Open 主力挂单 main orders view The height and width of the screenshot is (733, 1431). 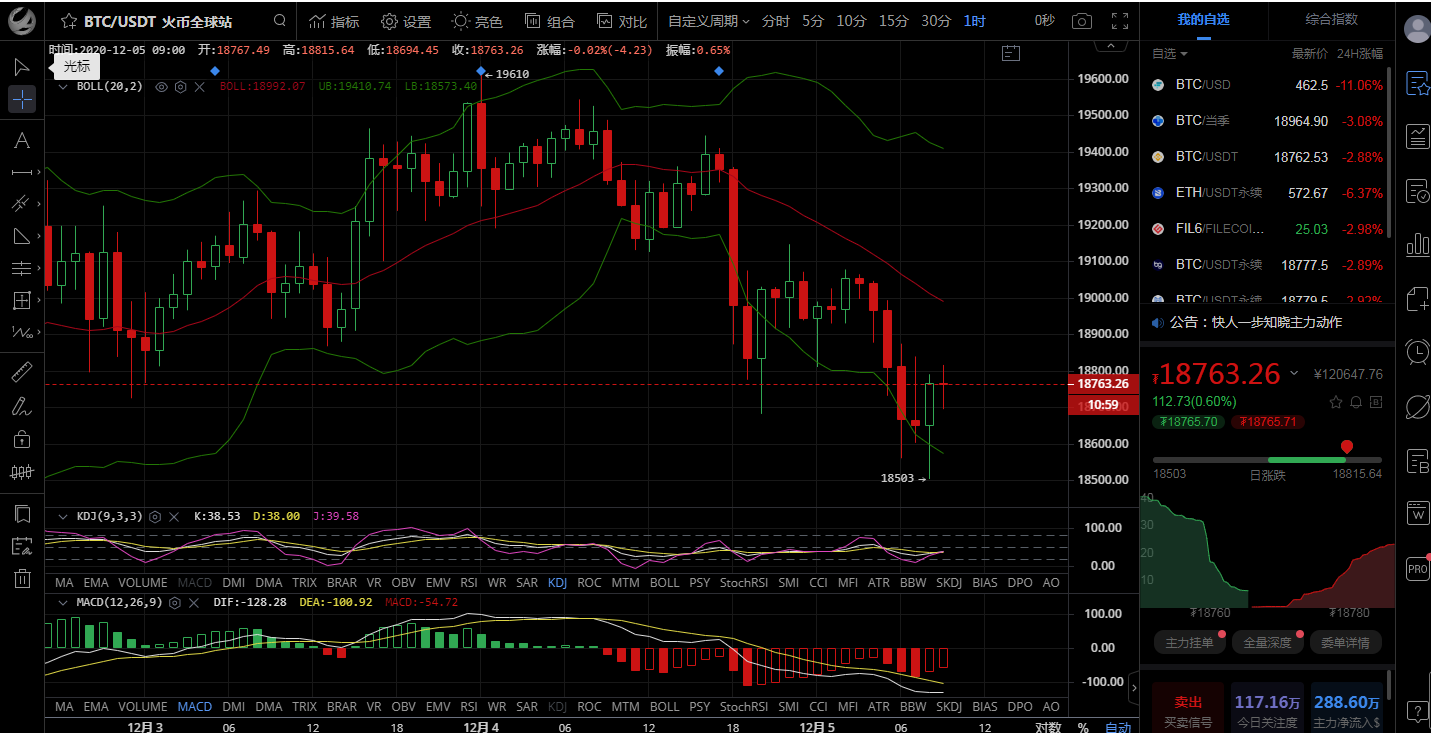(x=1189, y=643)
